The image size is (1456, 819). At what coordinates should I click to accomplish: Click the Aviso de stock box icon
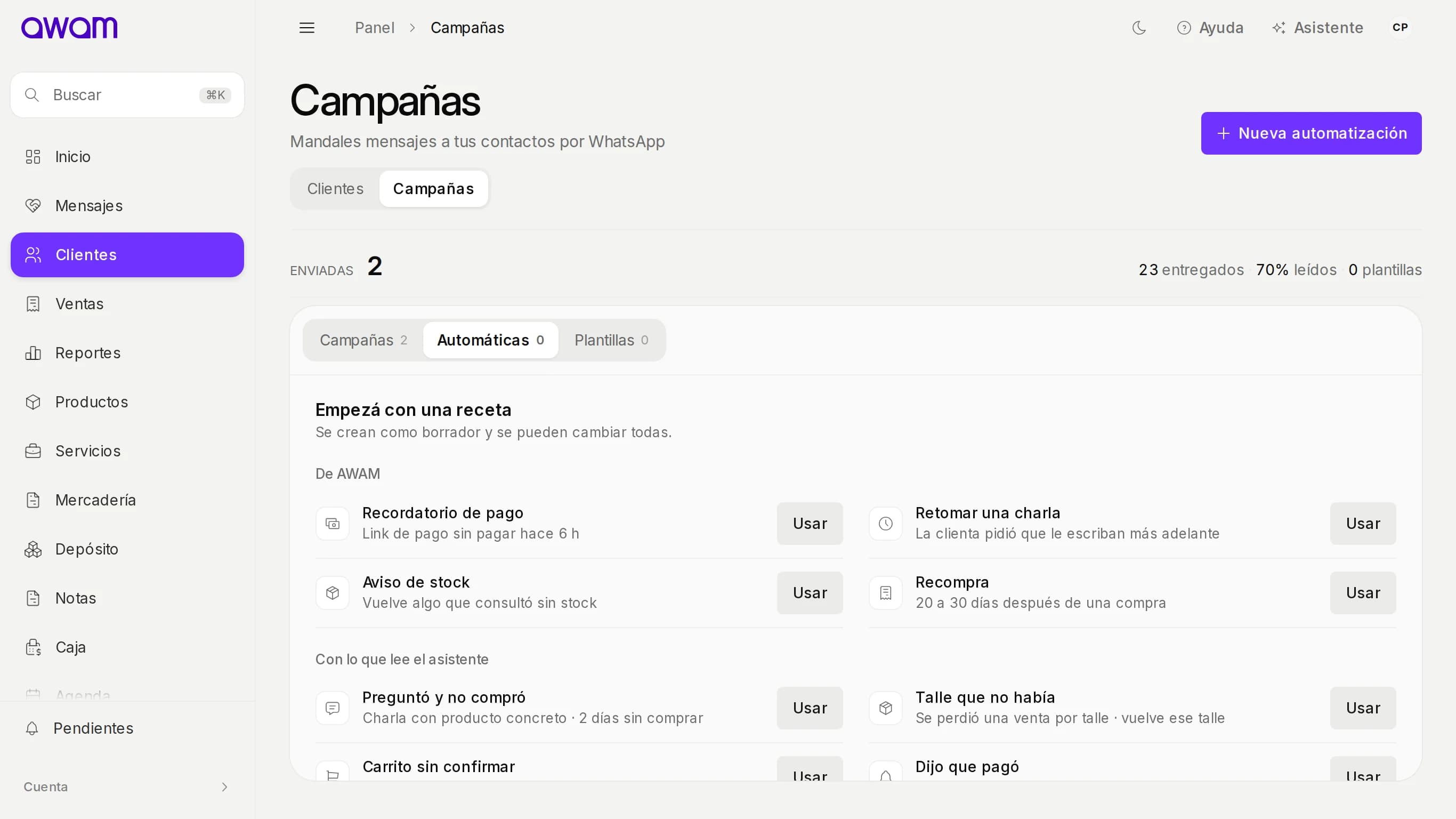point(333,593)
